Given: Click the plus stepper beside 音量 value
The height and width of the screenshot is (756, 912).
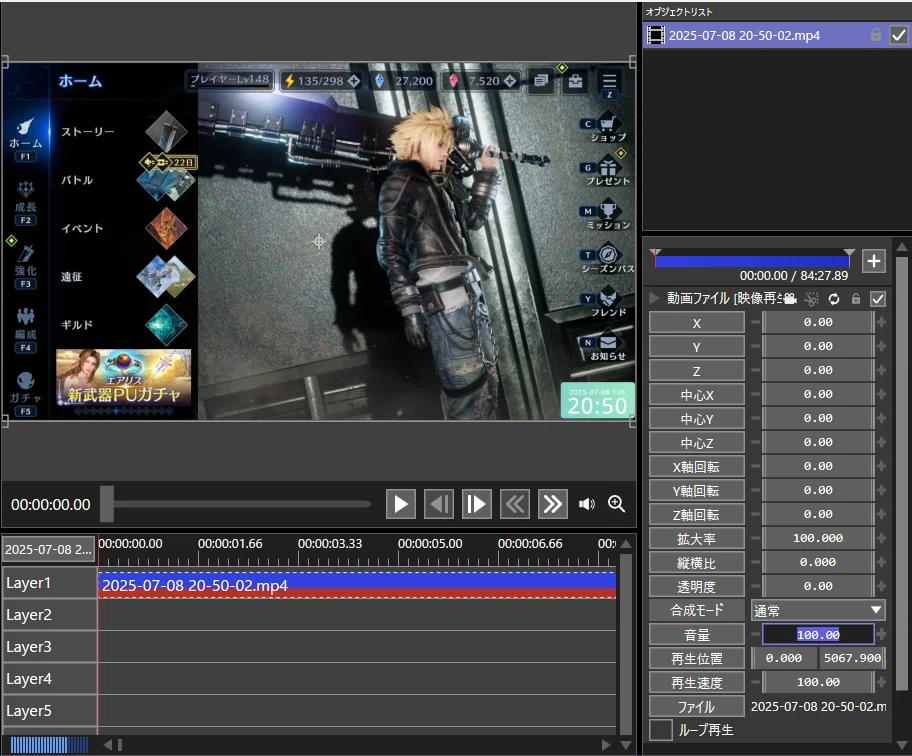Looking at the screenshot, I should coord(881,634).
